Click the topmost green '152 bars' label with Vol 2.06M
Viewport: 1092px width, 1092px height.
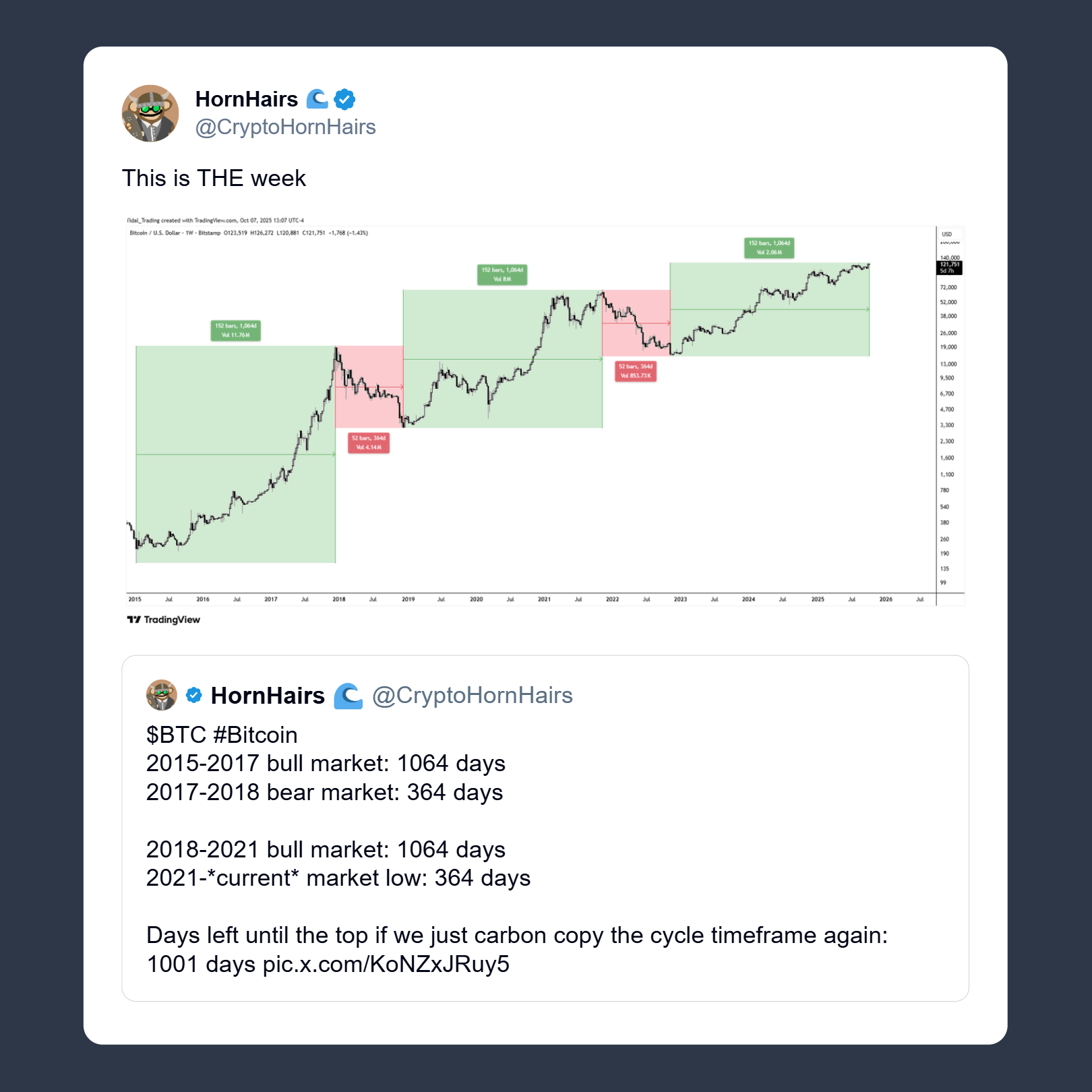pos(769,247)
